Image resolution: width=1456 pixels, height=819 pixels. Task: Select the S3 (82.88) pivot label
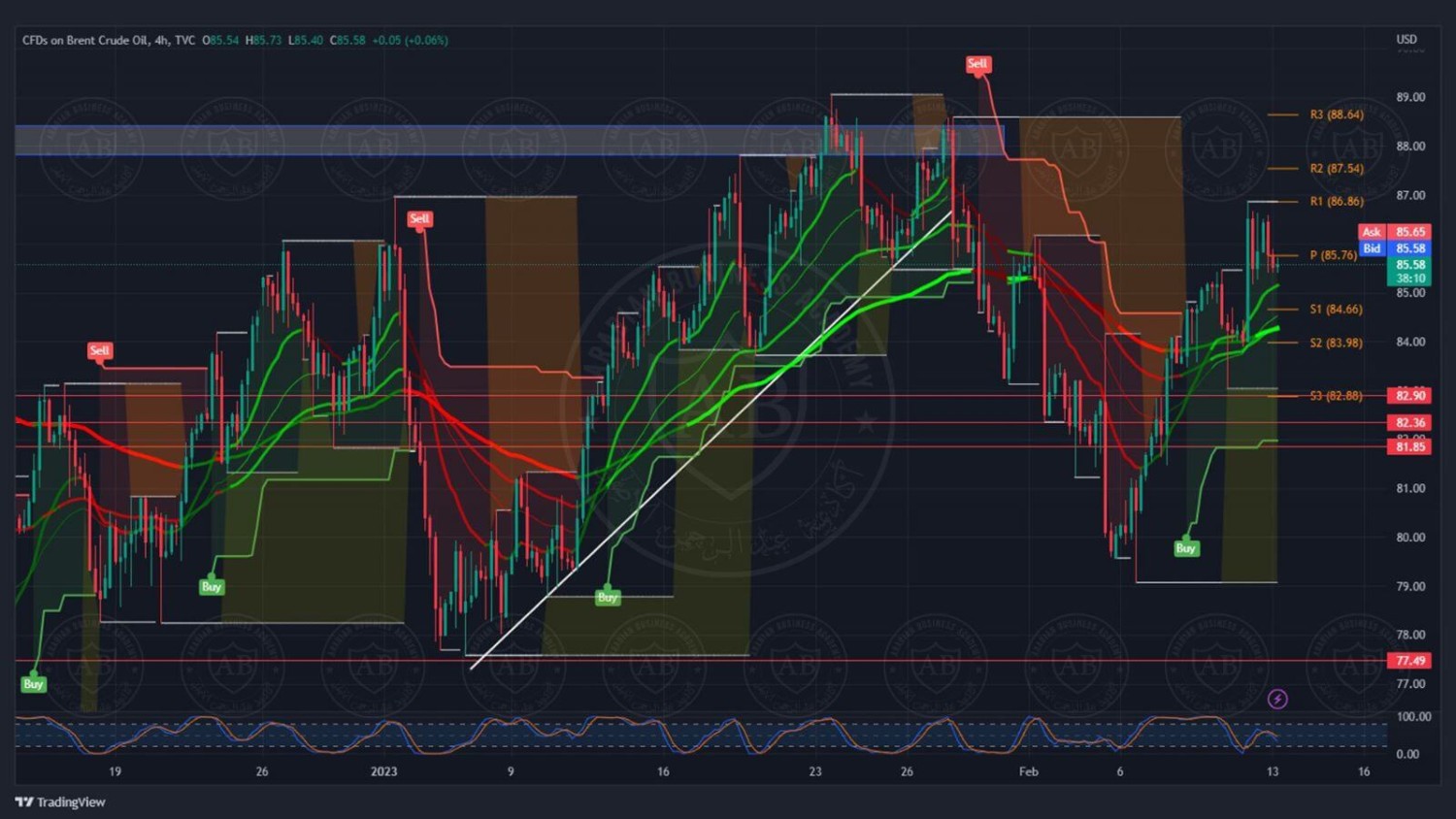pos(1336,396)
